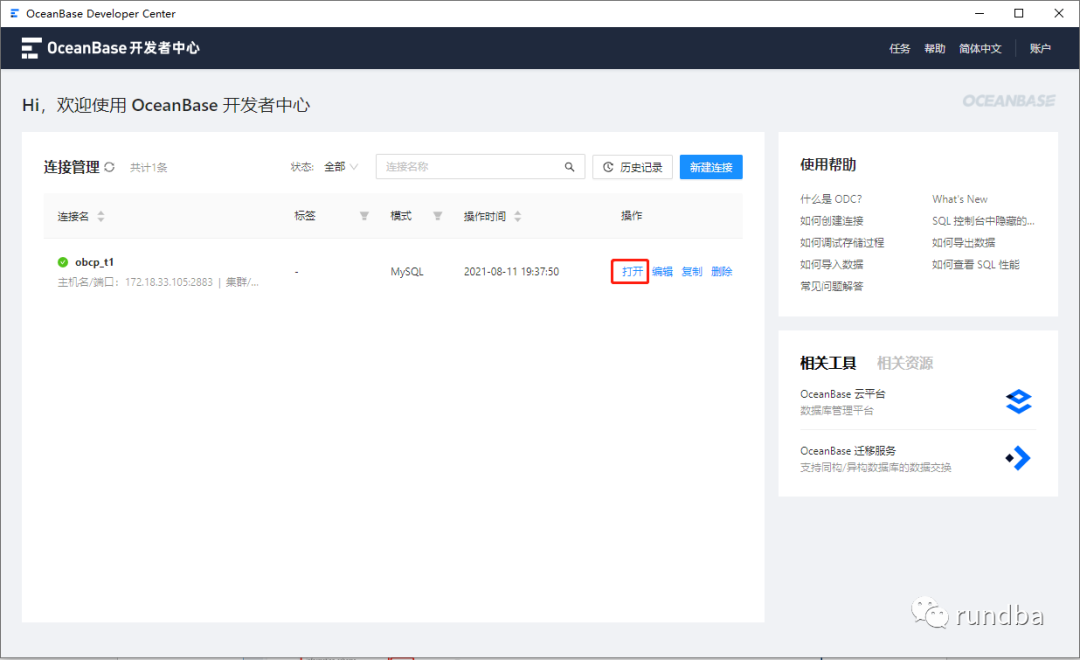This screenshot has width=1080, height=660.
Task: Open help link 如何创建连接
Action: click(831, 221)
